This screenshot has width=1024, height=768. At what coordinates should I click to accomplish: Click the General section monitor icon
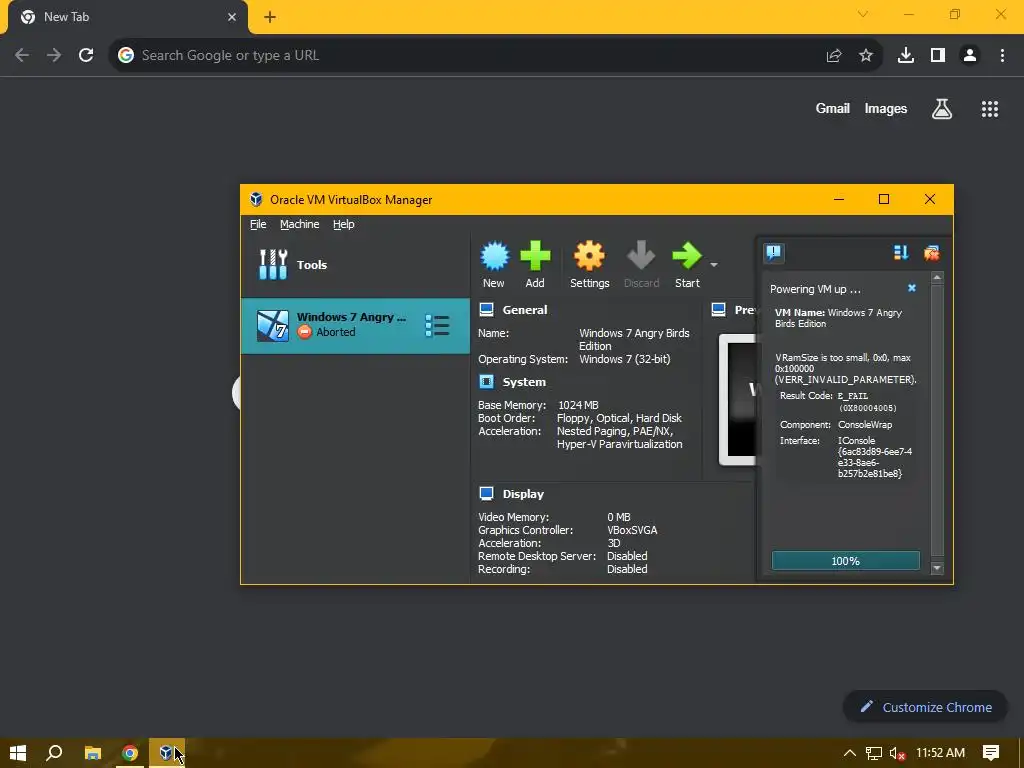[x=487, y=310]
